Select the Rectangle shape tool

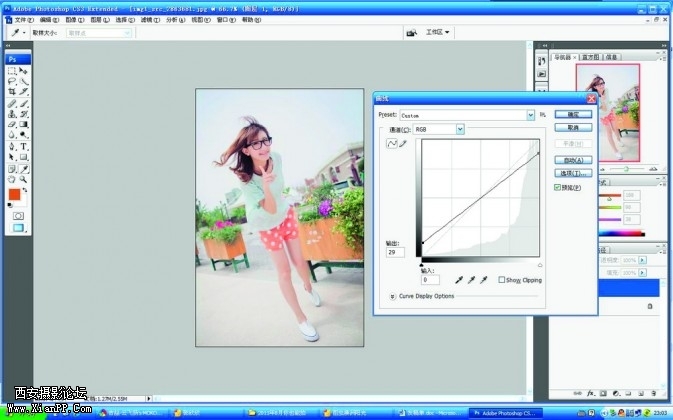[24, 157]
